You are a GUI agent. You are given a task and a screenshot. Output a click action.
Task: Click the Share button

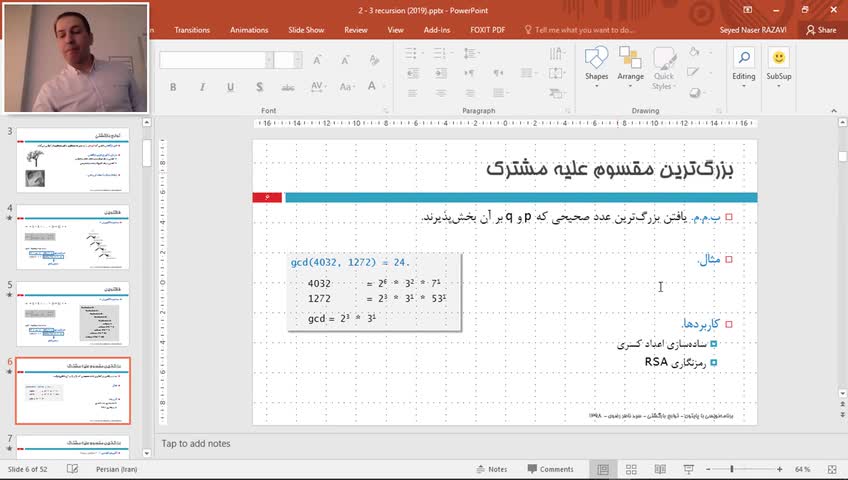(821, 30)
